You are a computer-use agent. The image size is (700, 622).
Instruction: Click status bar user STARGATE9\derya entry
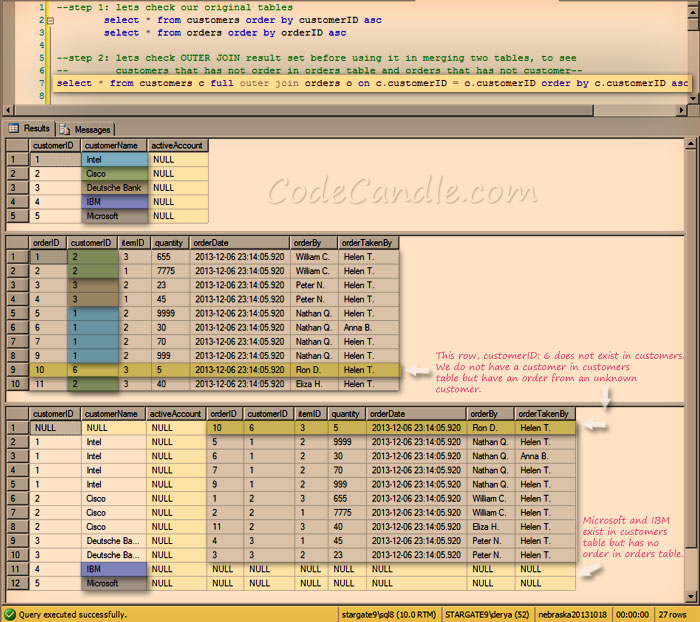487,615
